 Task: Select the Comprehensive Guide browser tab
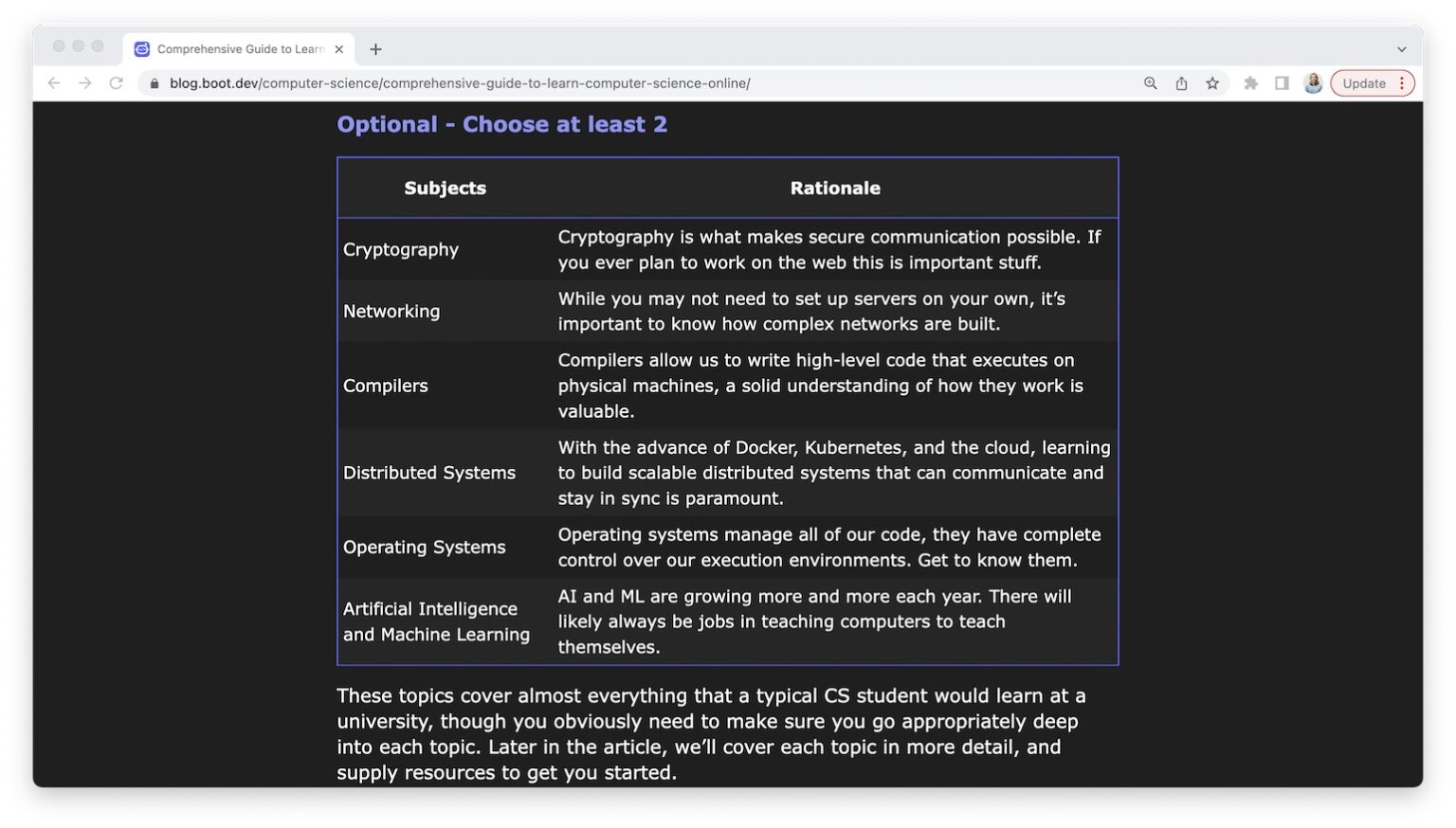coord(237,48)
